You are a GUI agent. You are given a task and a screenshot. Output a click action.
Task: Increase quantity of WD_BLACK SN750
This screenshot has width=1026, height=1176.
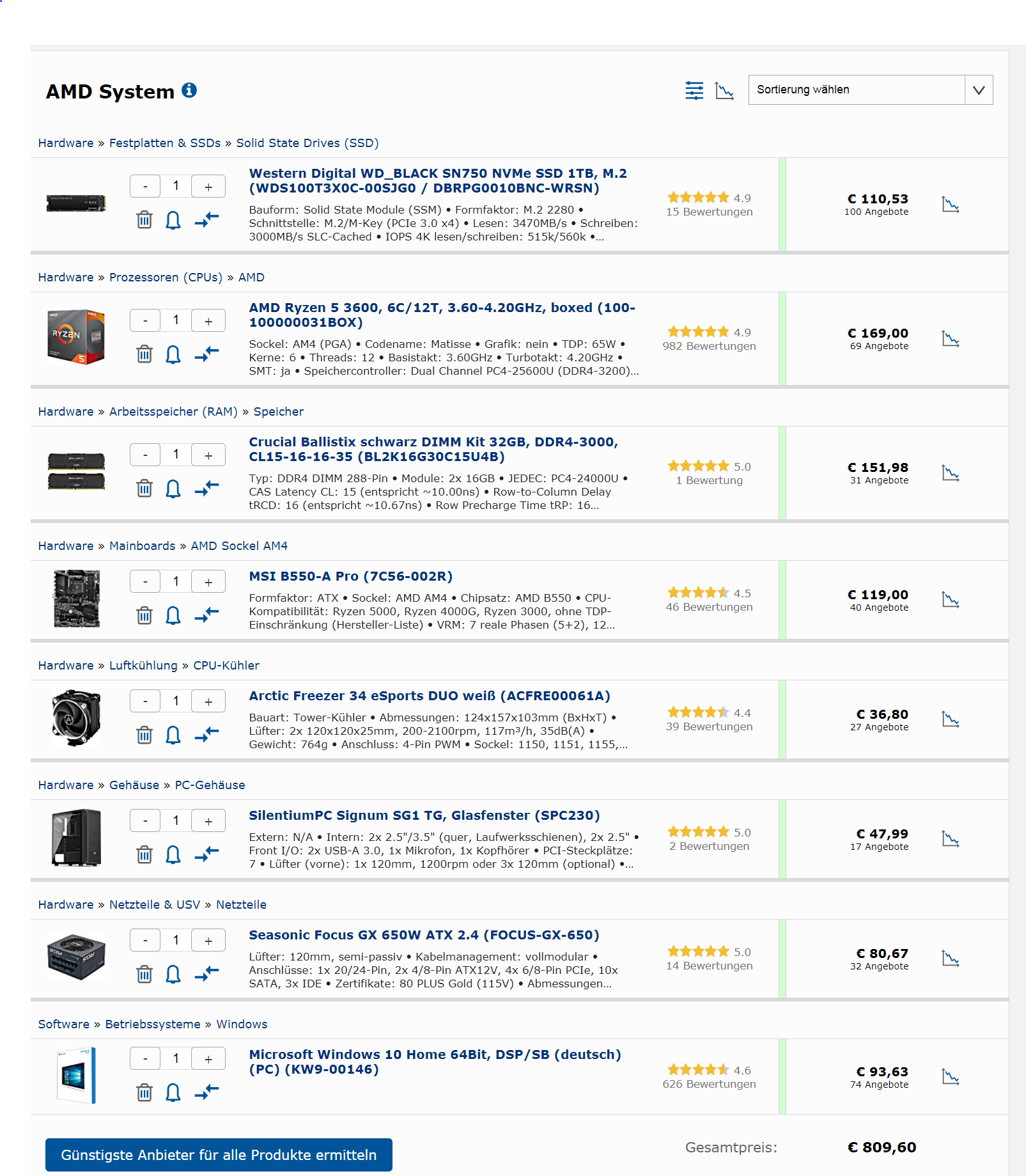coord(208,186)
